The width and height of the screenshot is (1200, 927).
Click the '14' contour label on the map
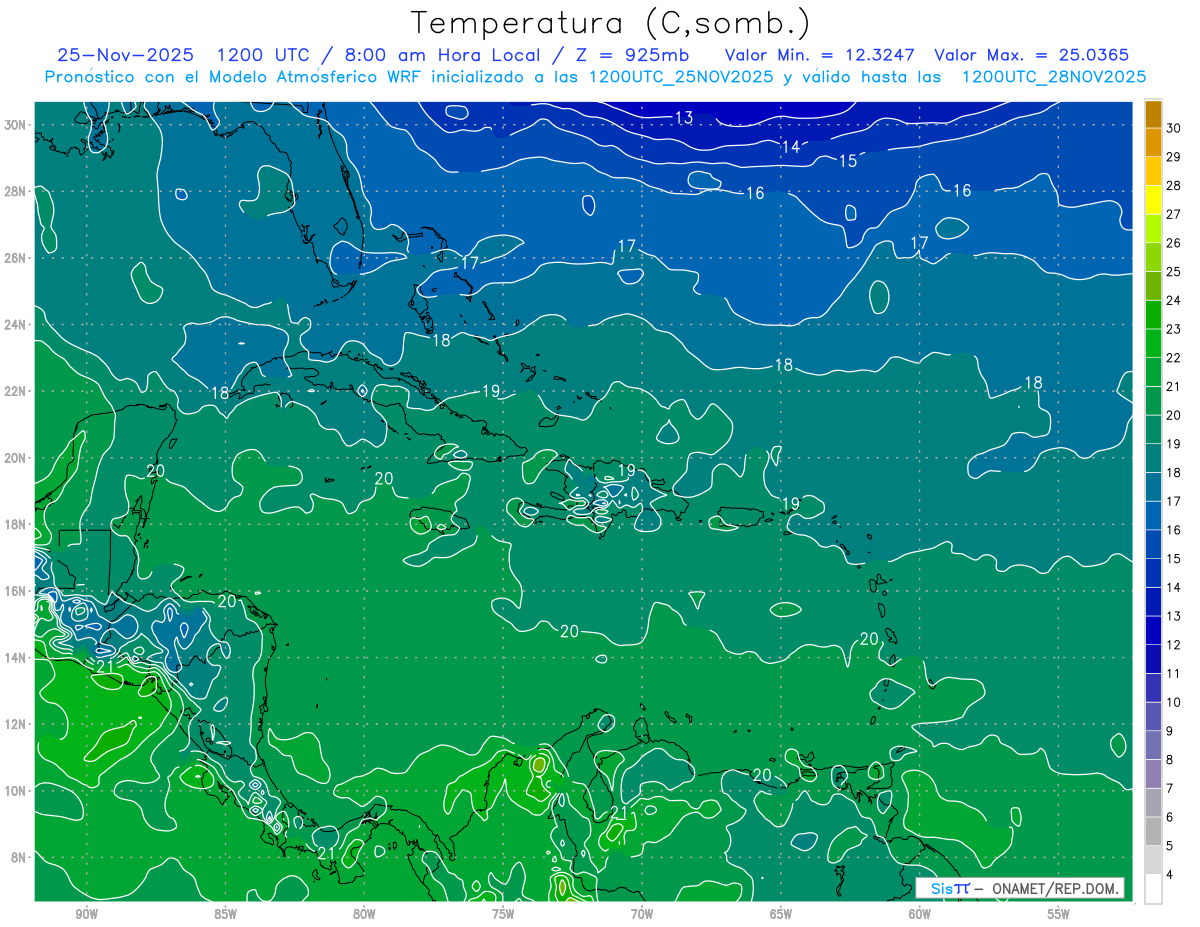(x=791, y=147)
